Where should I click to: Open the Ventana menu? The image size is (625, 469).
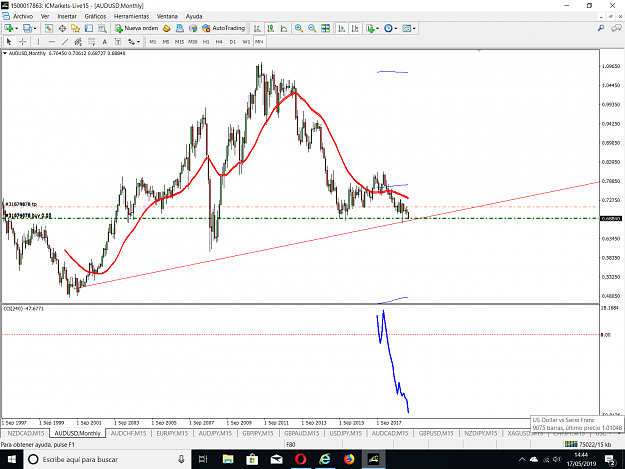[x=167, y=16]
